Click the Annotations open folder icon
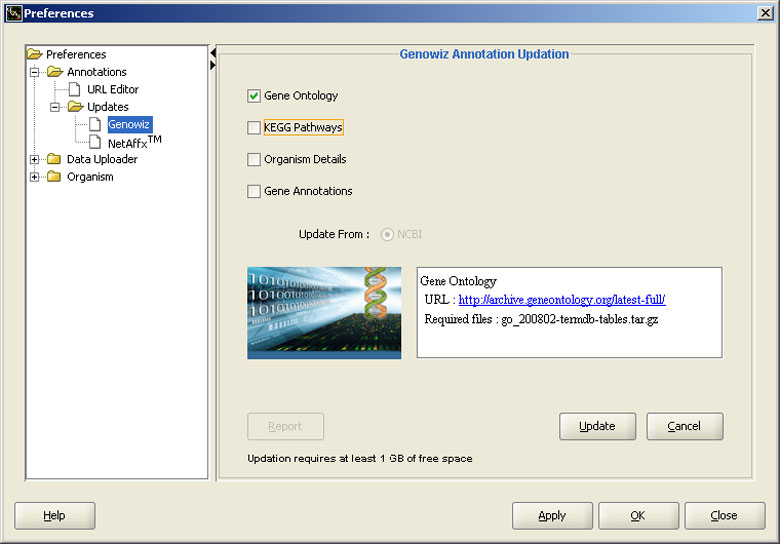 (x=55, y=72)
